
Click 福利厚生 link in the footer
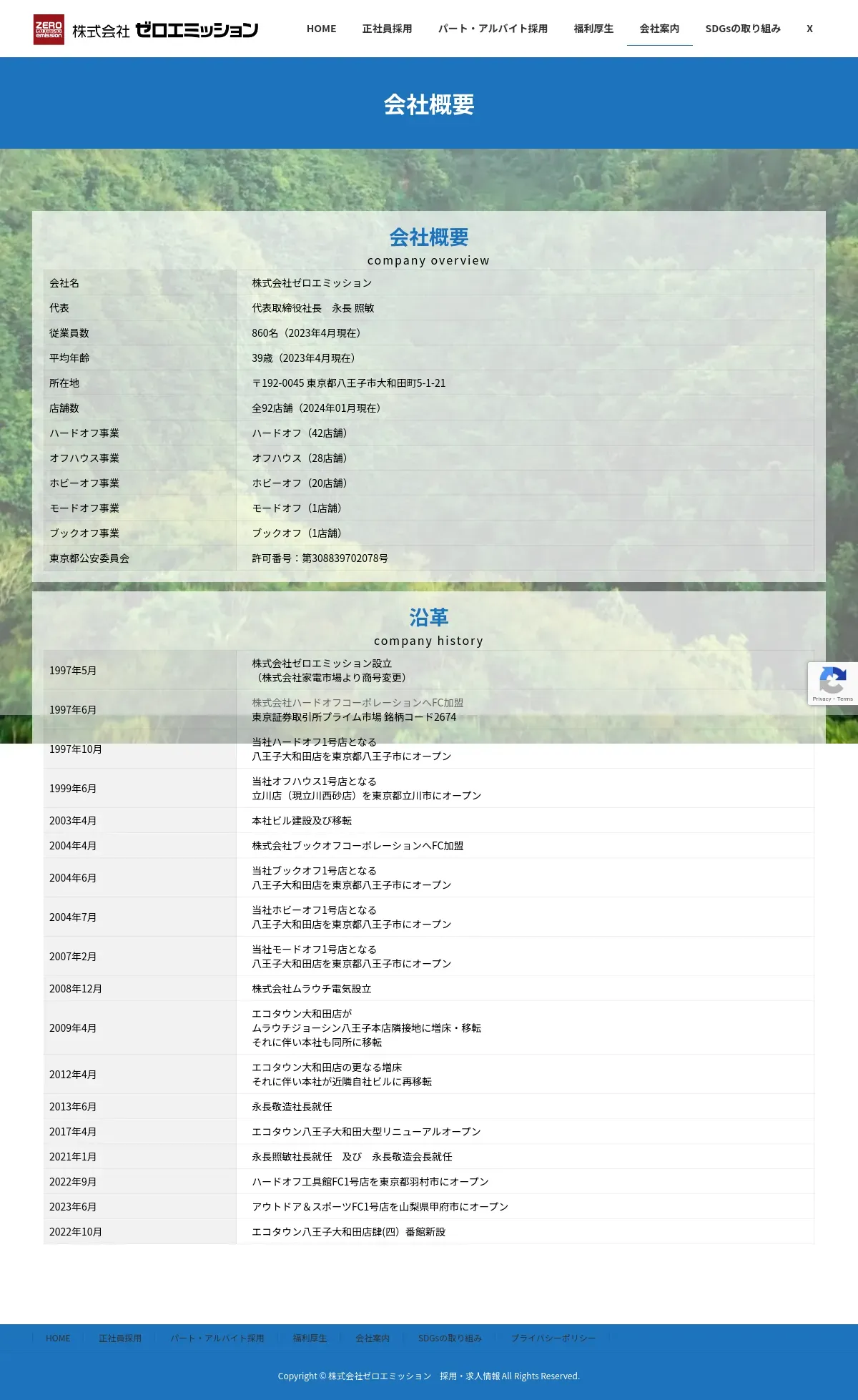click(x=310, y=1338)
